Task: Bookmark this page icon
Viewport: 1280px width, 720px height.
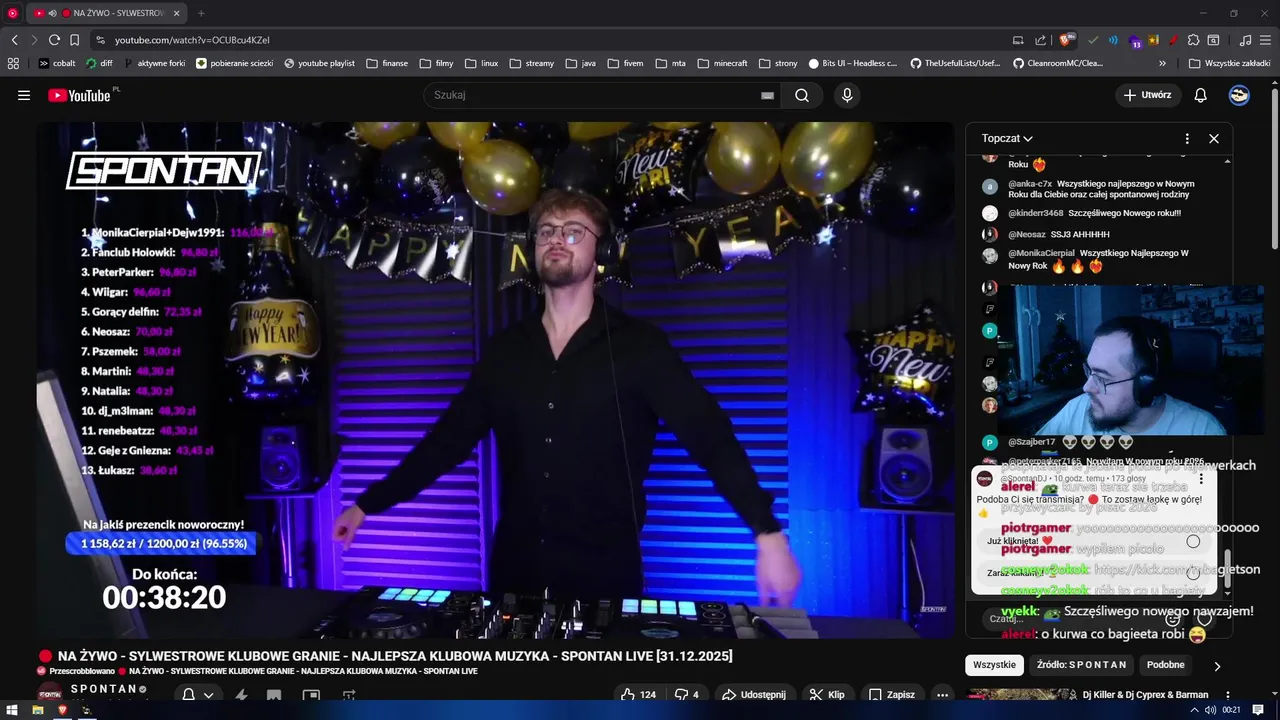Action: click(x=74, y=40)
